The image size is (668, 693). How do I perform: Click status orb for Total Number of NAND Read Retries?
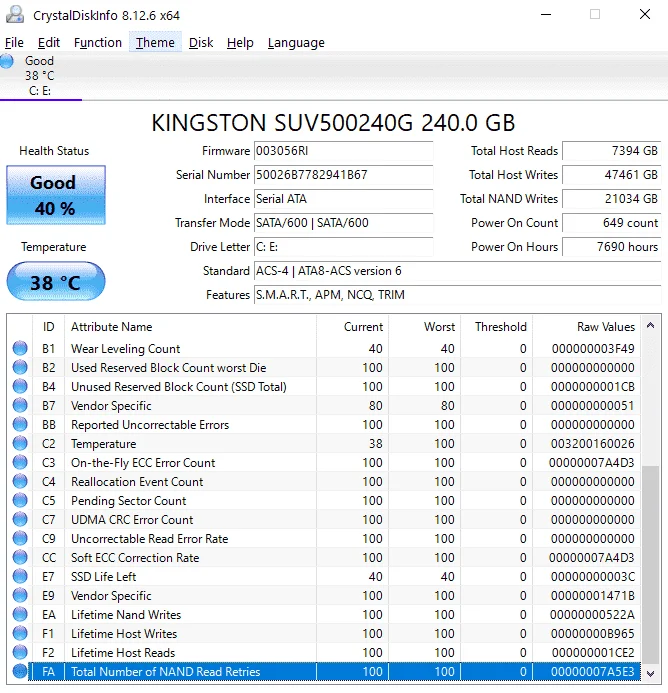20,671
